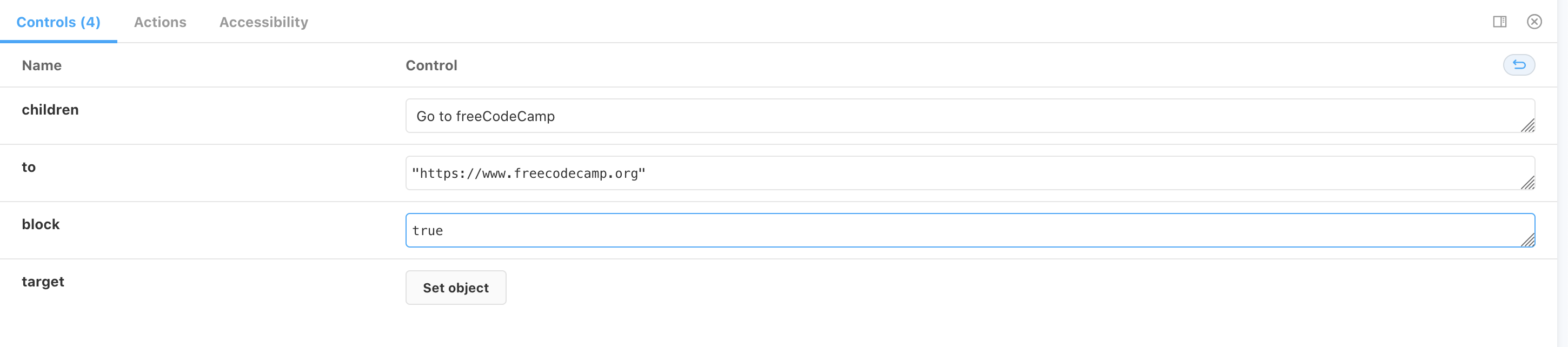Click the target prop name label
Image resolution: width=1568 pixels, height=347 pixels.
(43, 281)
